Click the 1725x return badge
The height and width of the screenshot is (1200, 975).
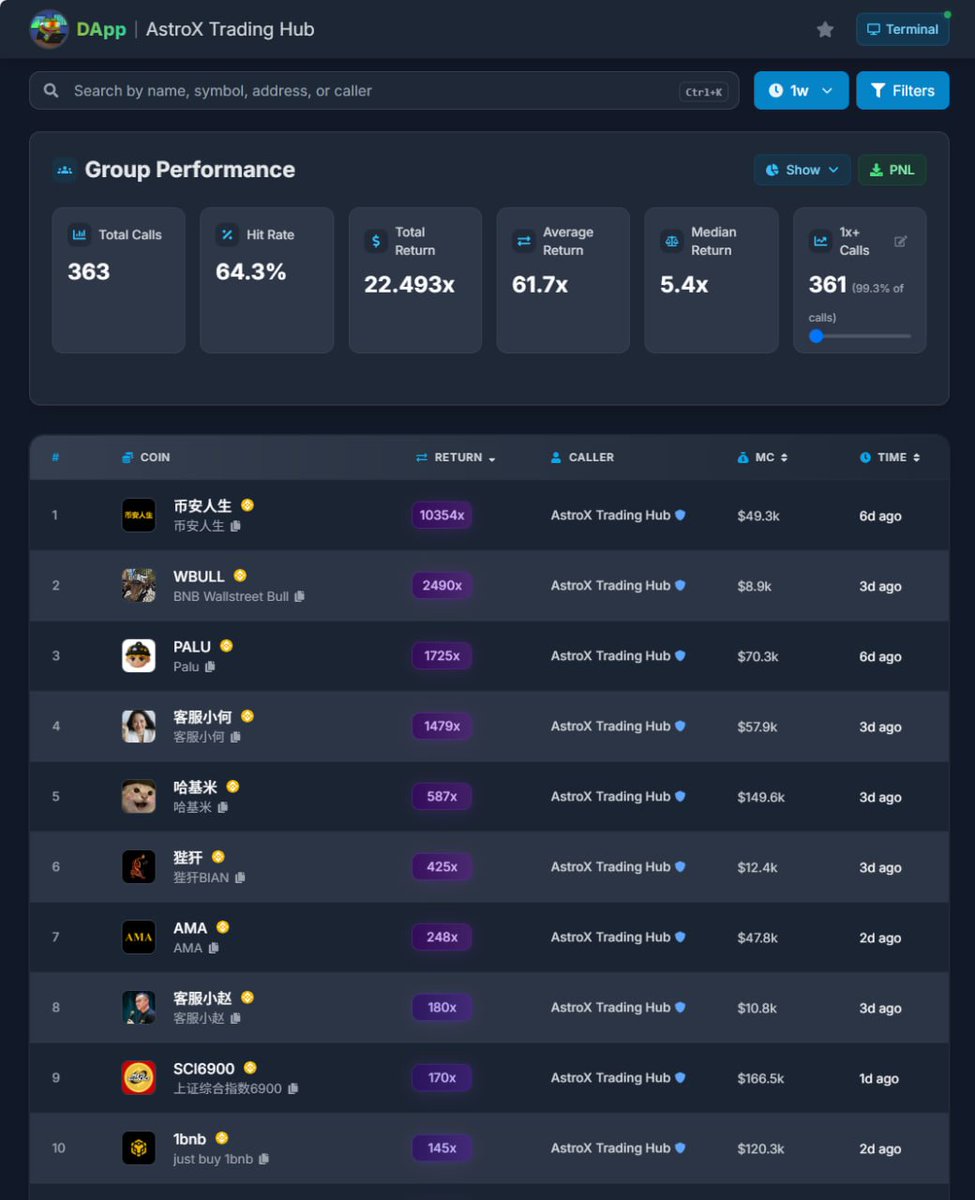pos(442,656)
